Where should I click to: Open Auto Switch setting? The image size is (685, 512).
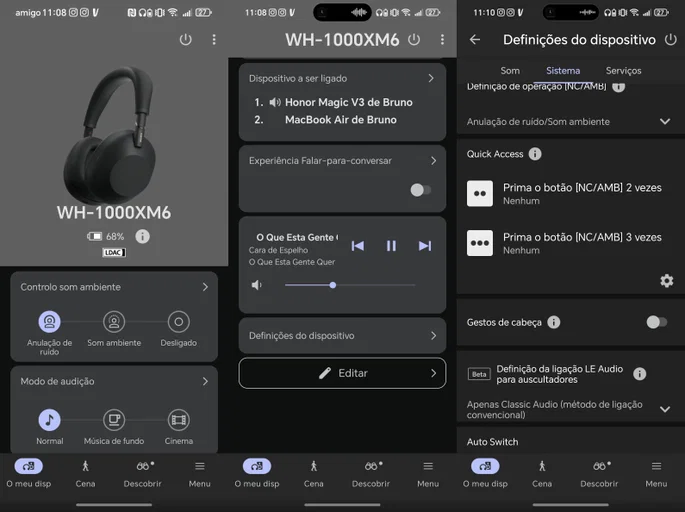492,442
